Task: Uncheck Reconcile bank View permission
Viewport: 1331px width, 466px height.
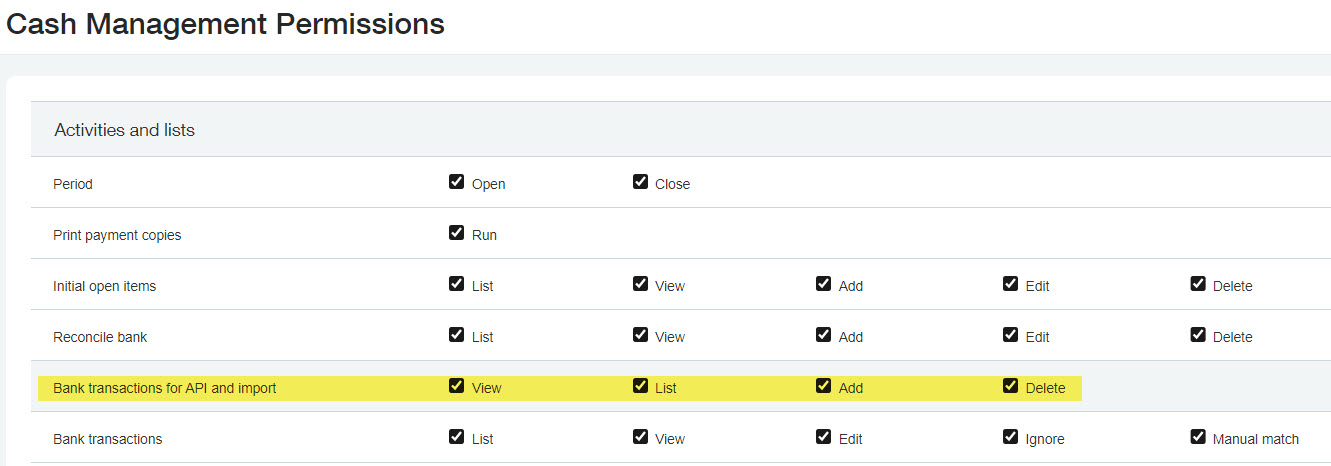Action: click(x=640, y=335)
